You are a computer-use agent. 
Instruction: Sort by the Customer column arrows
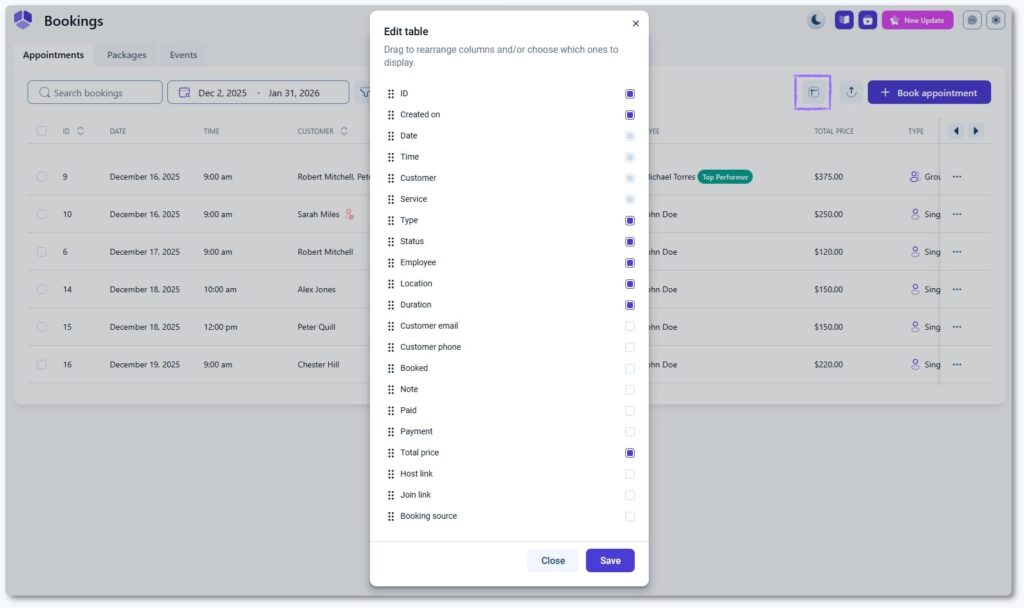[x=344, y=131]
